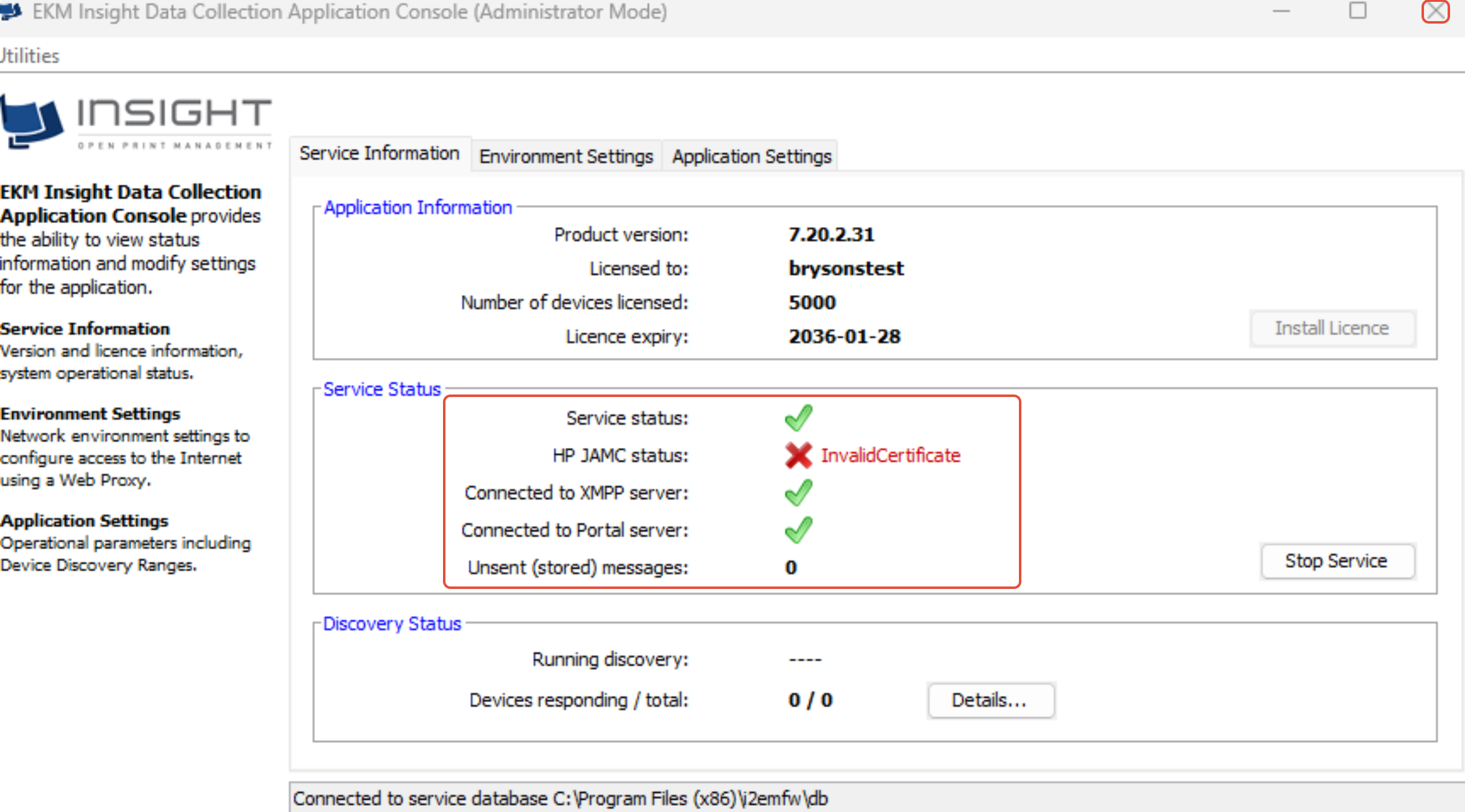
Task: Close the console window
Action: point(1435,11)
